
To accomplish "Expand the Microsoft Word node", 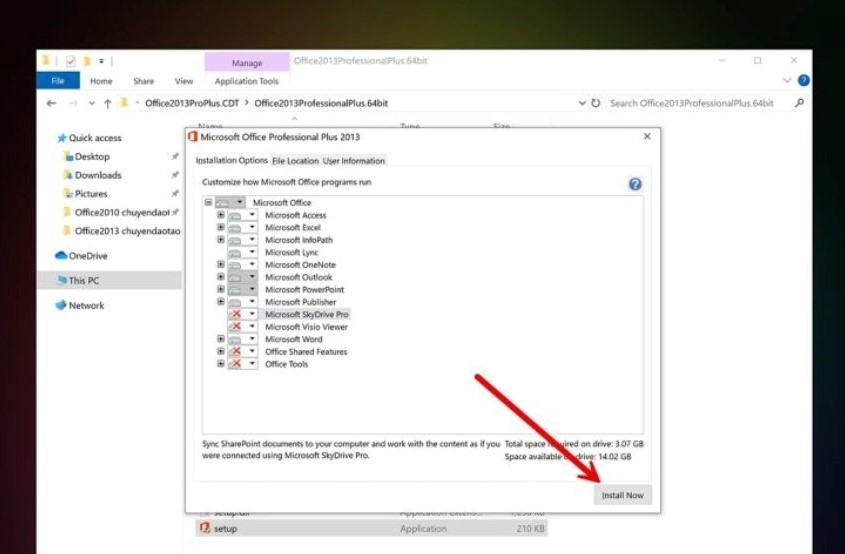I will click(220, 338).
